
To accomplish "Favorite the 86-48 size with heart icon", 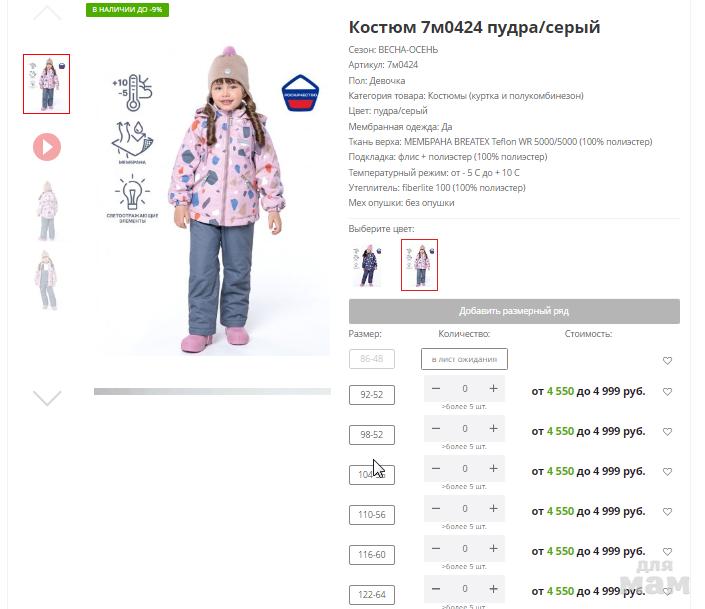I will point(667,361).
